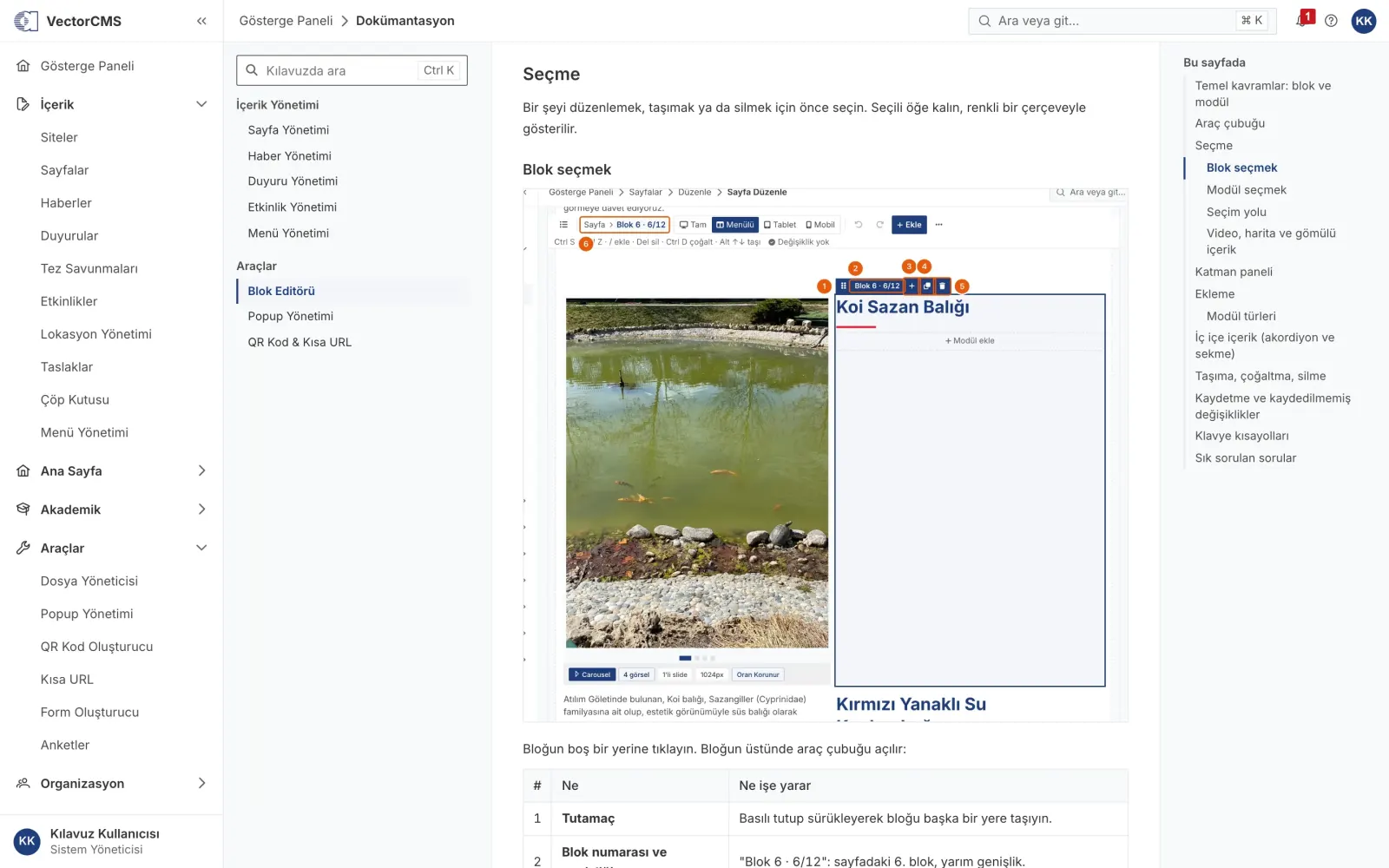
Task: Click the İçerik section icon
Action: [23, 104]
